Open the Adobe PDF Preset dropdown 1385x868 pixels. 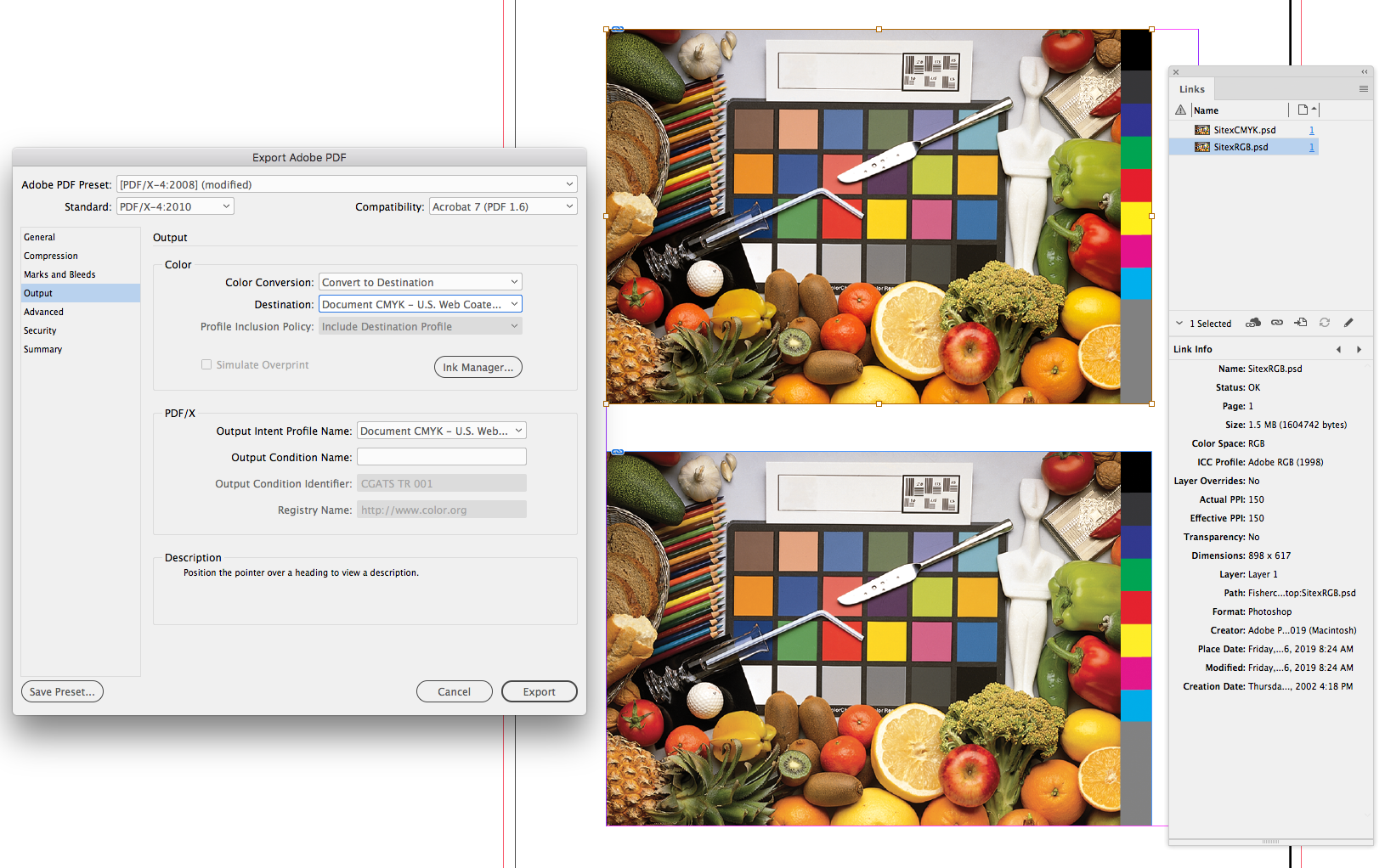pyautogui.click(x=347, y=184)
